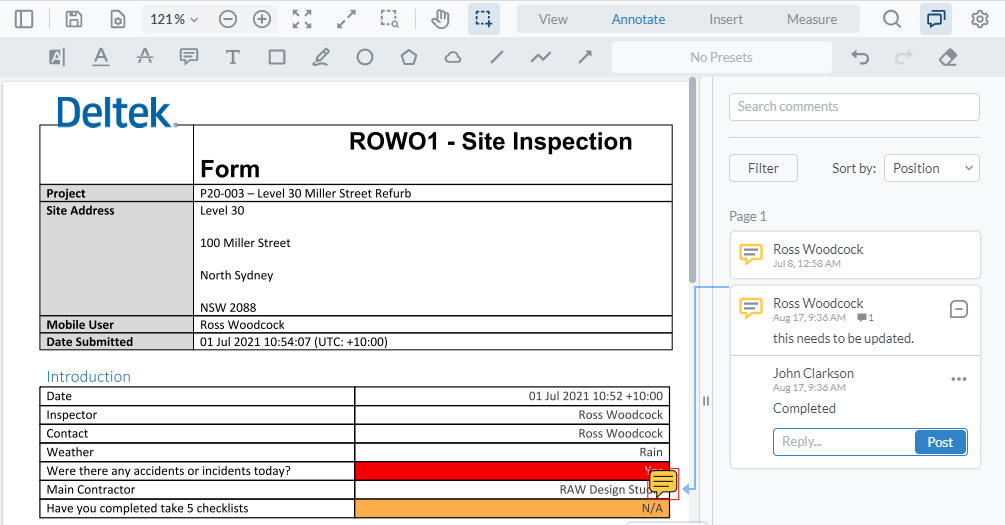
Task: Select the freehand pen tool
Action: click(320, 57)
